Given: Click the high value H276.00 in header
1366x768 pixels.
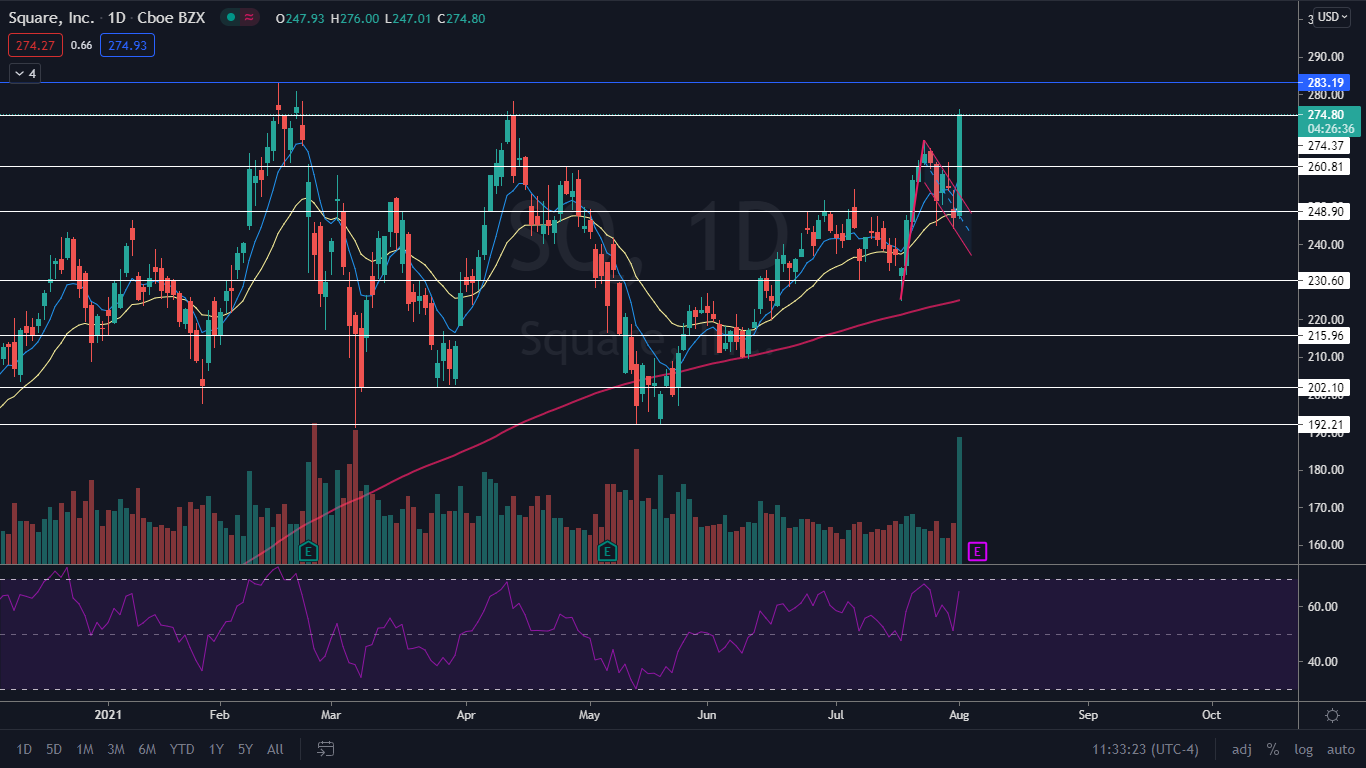Looking at the screenshot, I should pyautogui.click(x=355, y=17).
